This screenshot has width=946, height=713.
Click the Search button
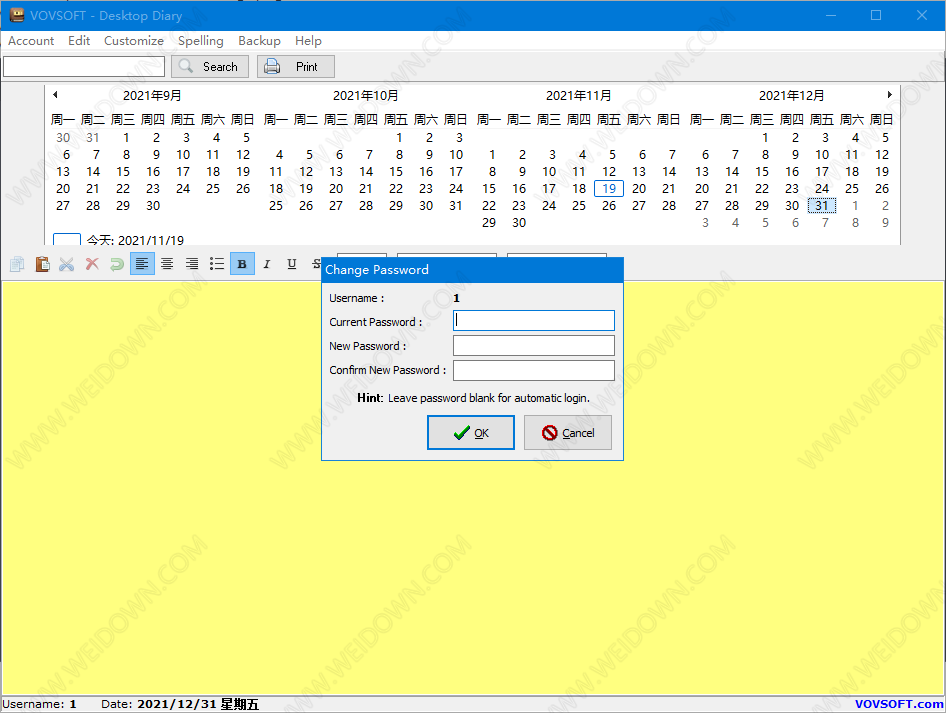(210, 66)
